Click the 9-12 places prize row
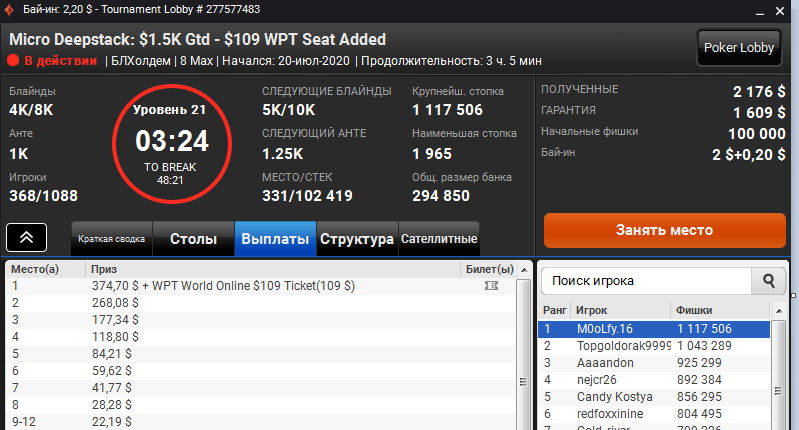799x430 pixels. pyautogui.click(x=261, y=422)
